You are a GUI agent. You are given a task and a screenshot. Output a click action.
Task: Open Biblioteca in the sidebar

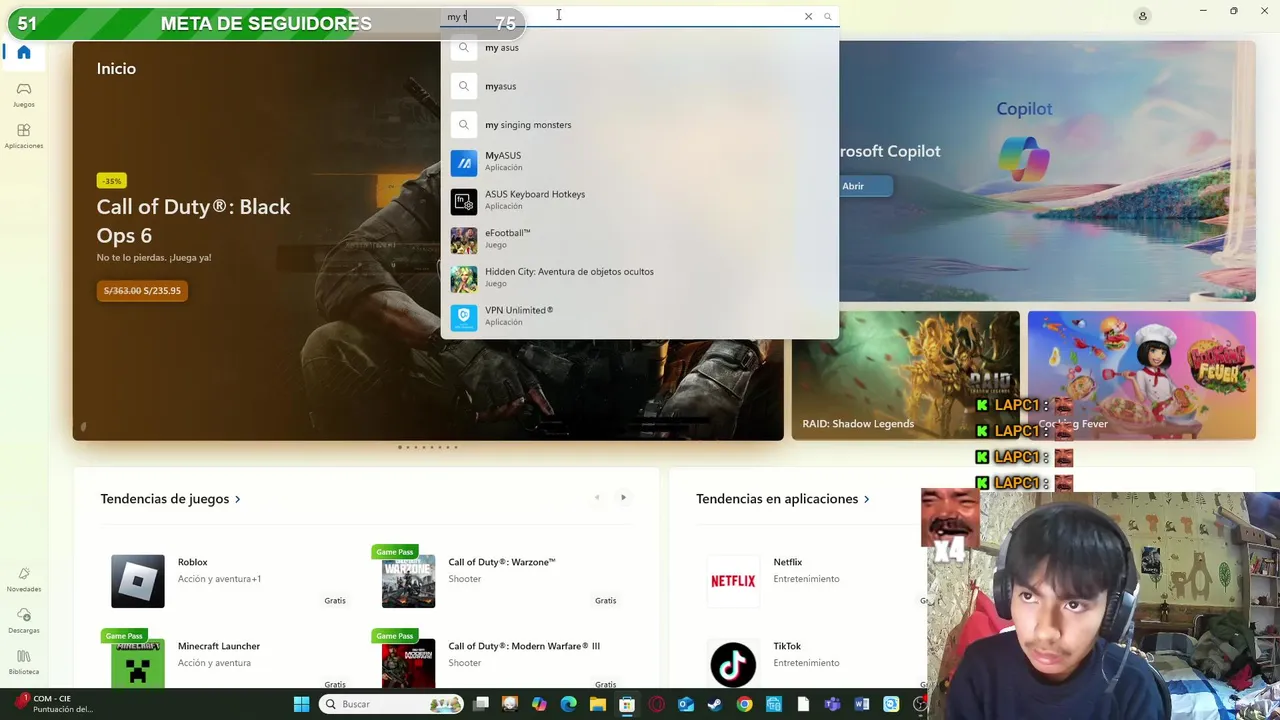pyautogui.click(x=24, y=662)
